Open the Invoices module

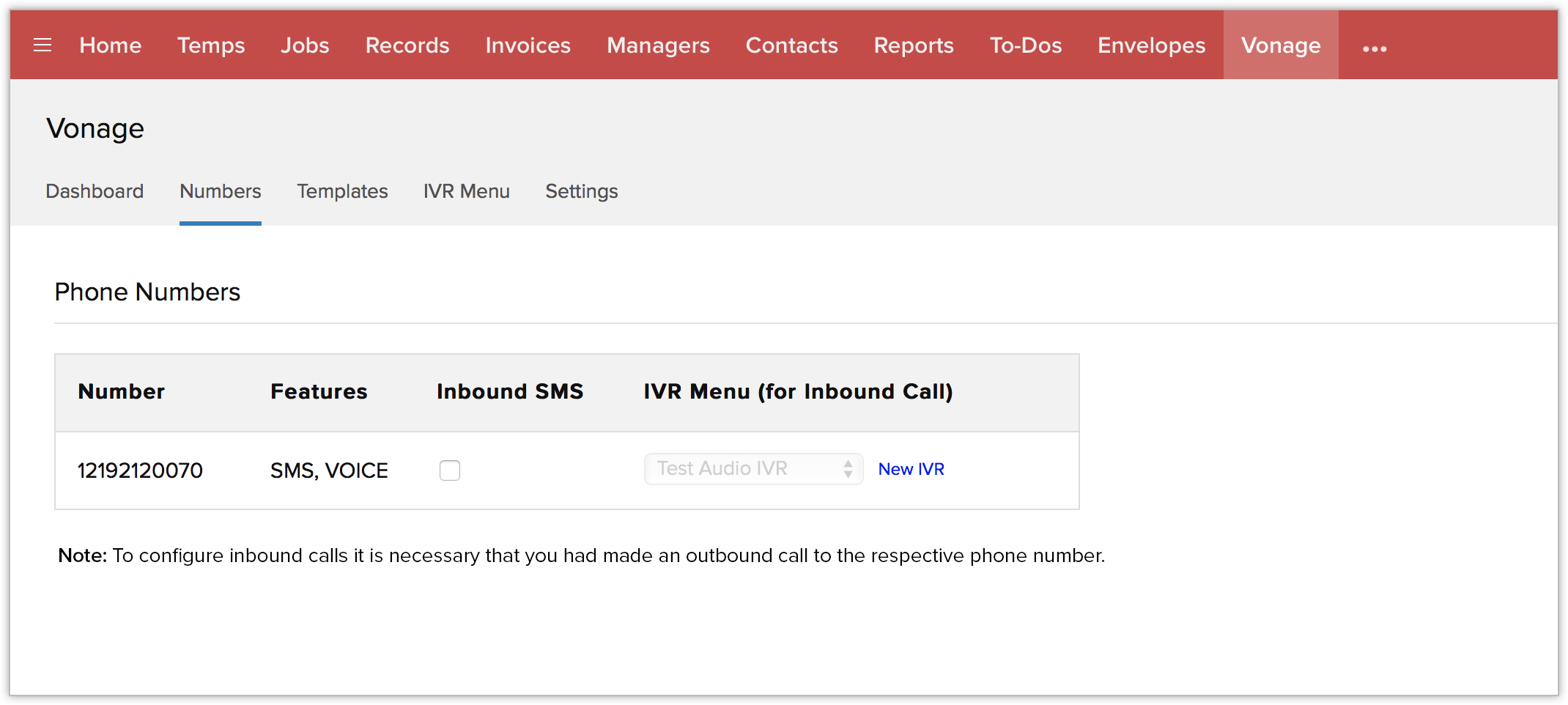(528, 45)
